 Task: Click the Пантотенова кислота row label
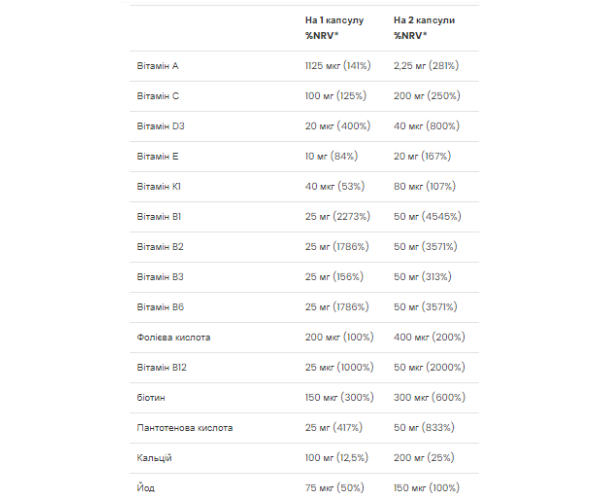tap(185, 427)
